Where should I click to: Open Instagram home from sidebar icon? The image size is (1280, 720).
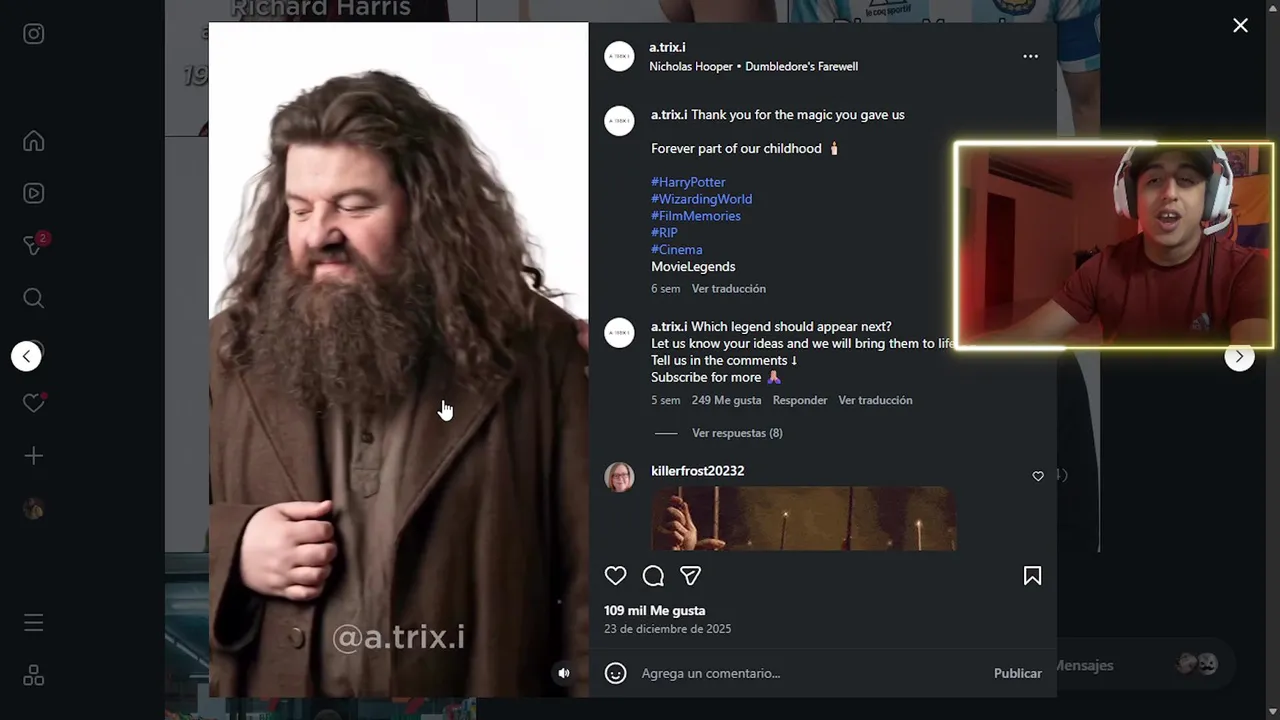pyautogui.click(x=33, y=141)
